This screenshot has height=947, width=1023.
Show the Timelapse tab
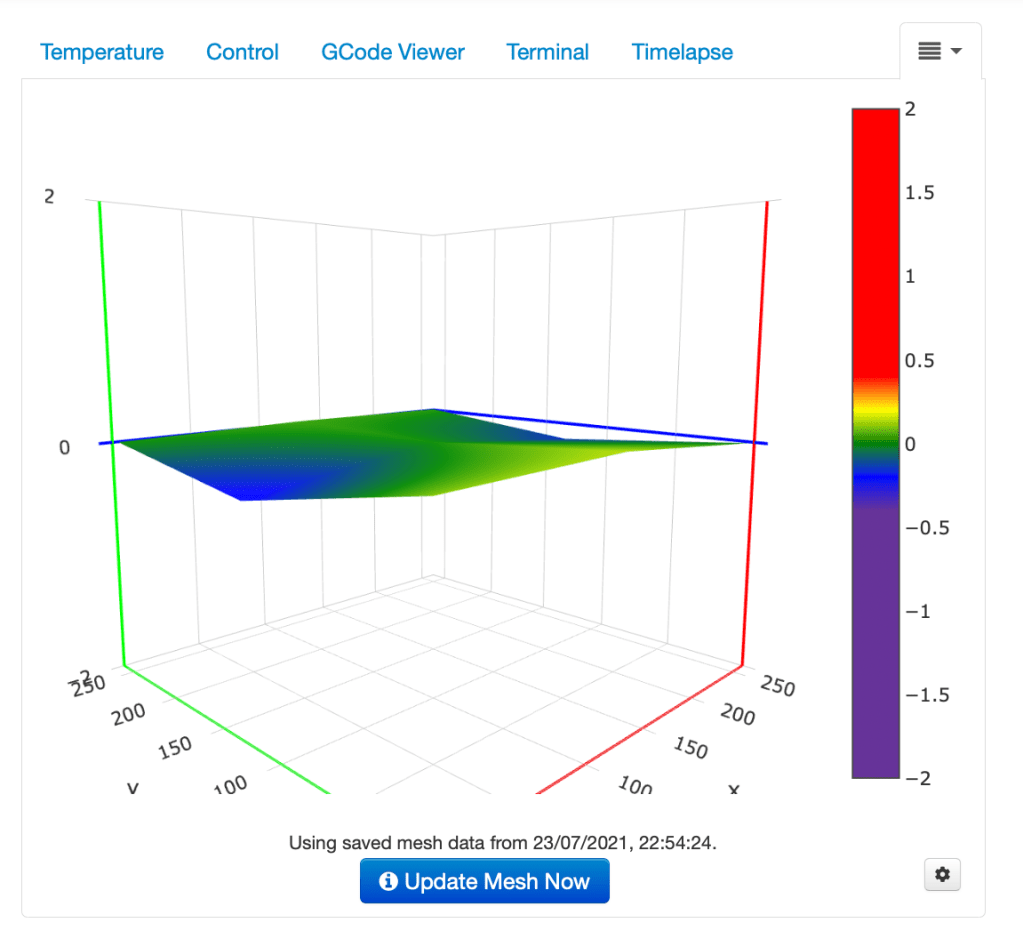pos(682,52)
